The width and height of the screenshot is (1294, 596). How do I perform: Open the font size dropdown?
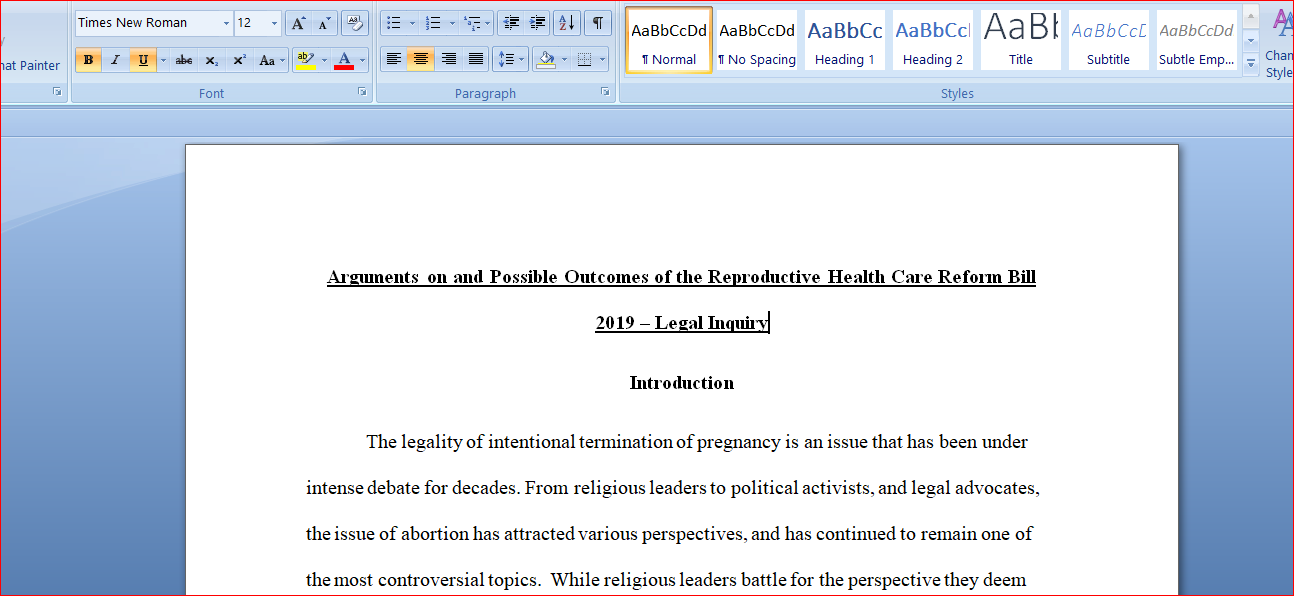(x=274, y=23)
